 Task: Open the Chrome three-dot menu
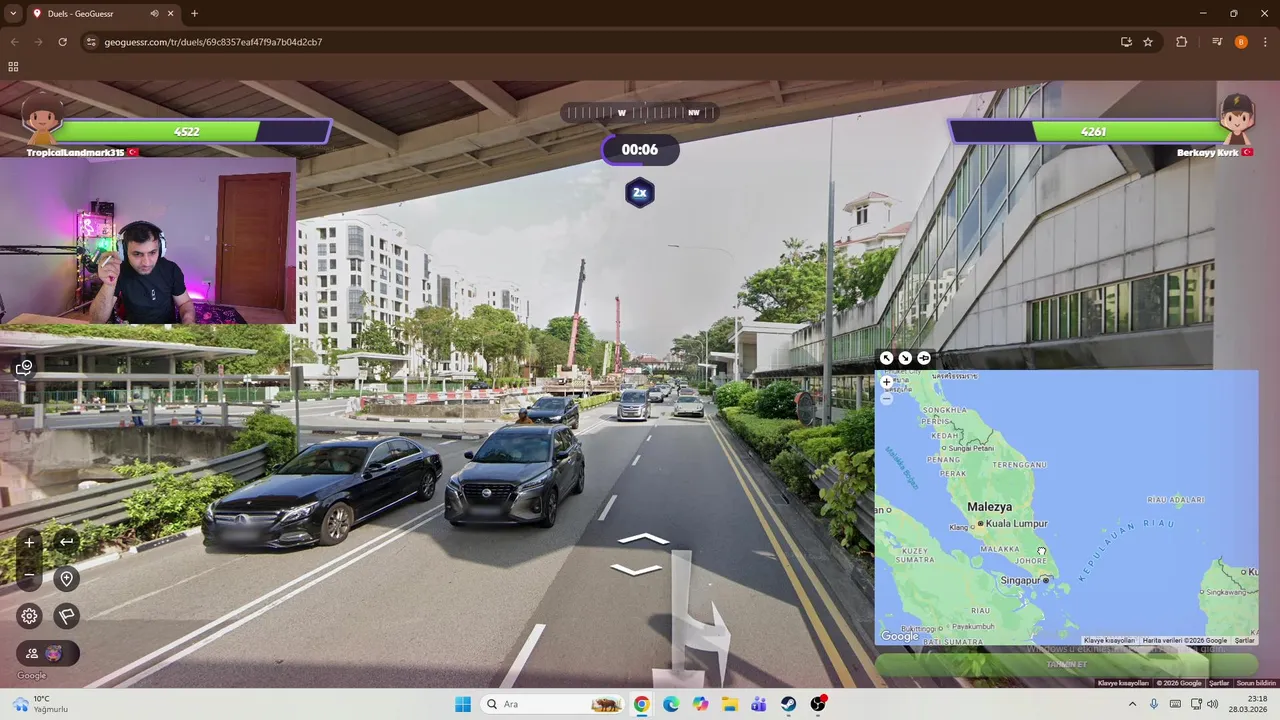point(1266,42)
